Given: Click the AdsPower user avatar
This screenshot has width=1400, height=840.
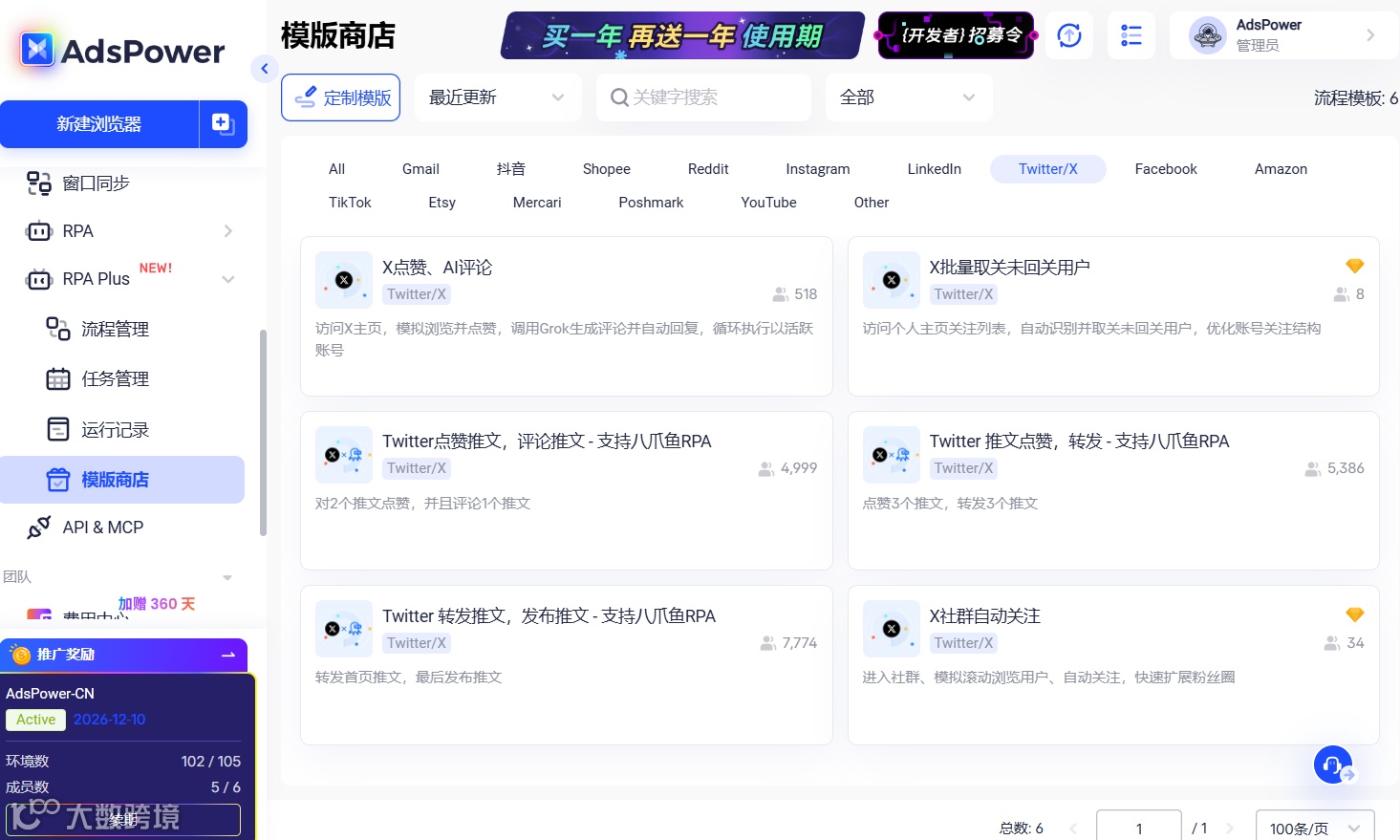Looking at the screenshot, I should point(1208,35).
